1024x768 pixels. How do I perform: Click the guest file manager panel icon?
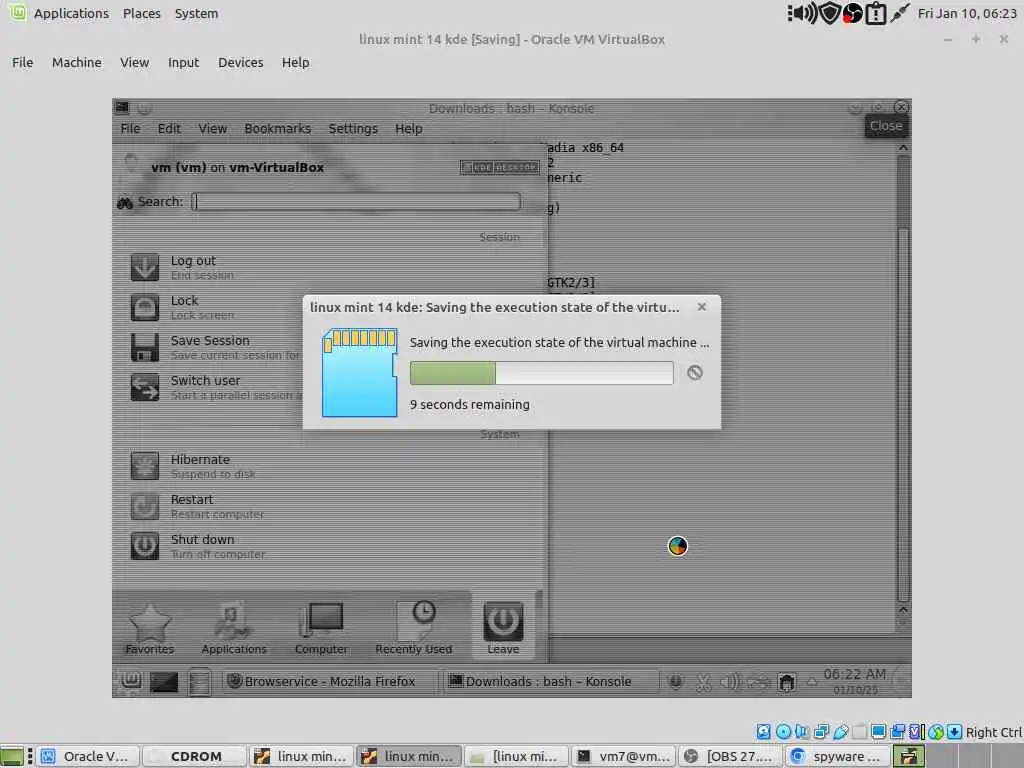199,682
